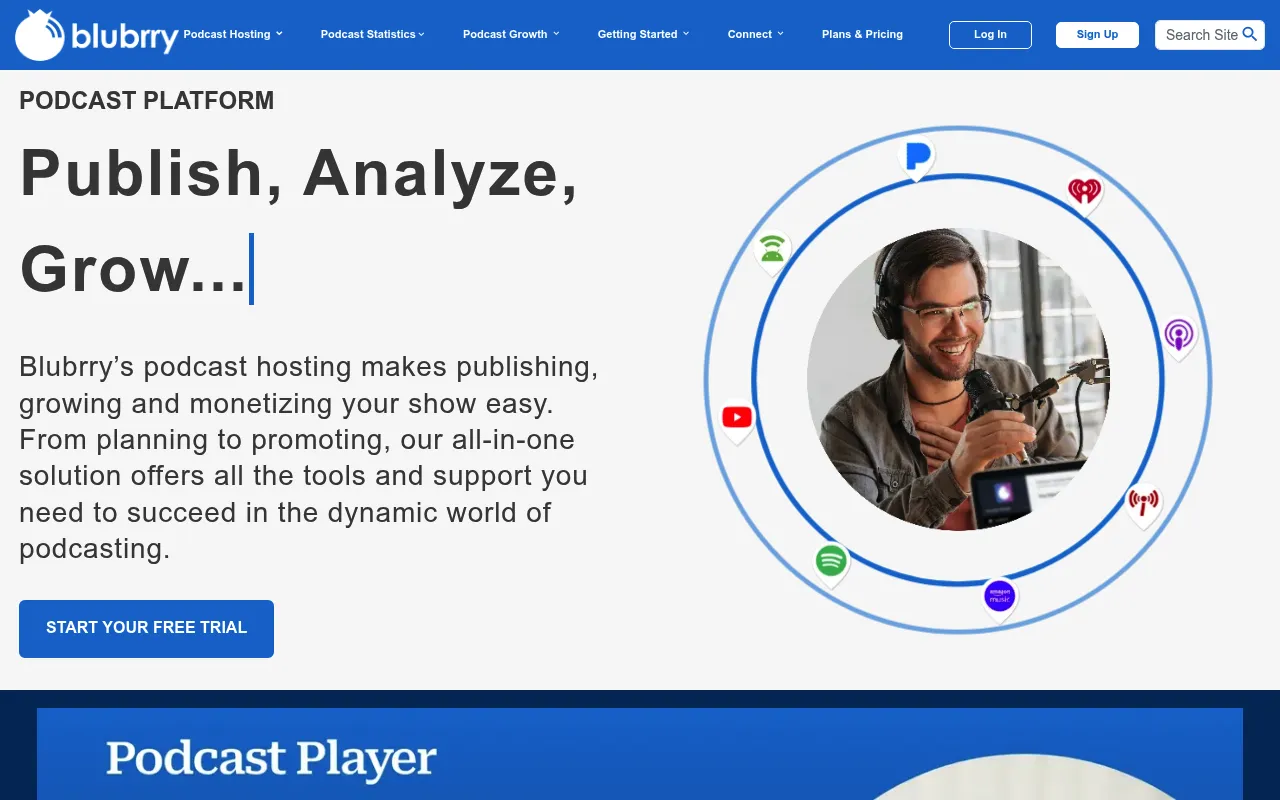Select the Amazon Music icon

(998, 597)
